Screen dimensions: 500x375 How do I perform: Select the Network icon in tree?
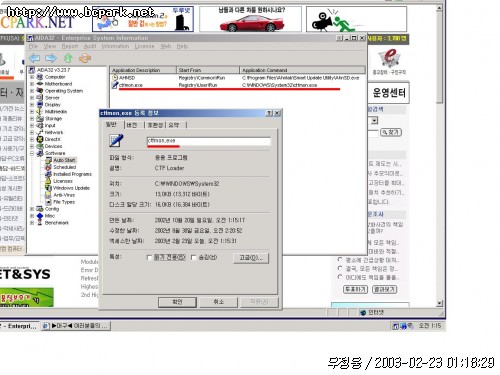click(40, 132)
